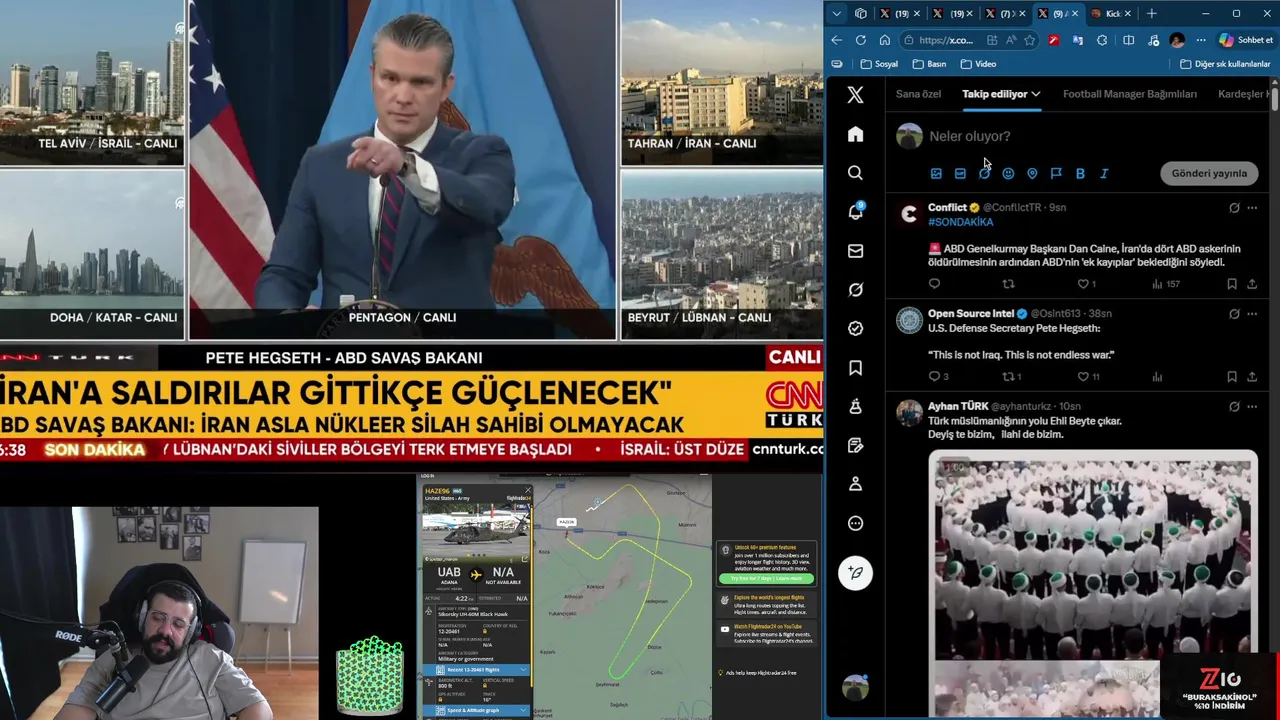Insert emoji in the composer
The height and width of the screenshot is (720, 1280).
tap(1008, 173)
